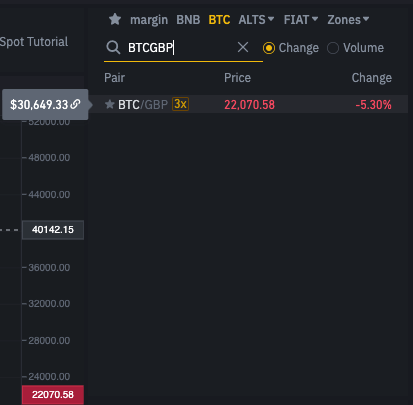
Task: Select the Volume radio button
Action: pyautogui.click(x=333, y=48)
